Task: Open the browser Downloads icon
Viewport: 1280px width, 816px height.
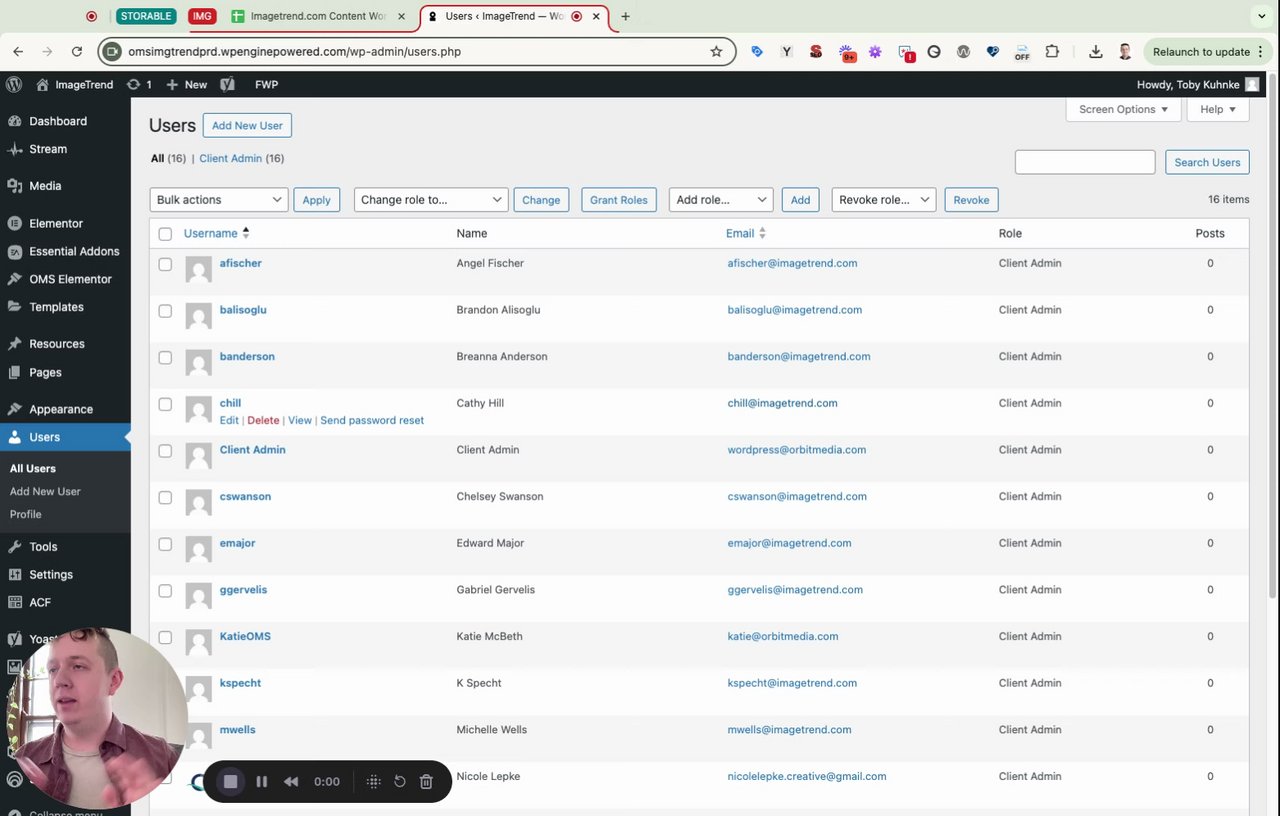Action: 1096,51
